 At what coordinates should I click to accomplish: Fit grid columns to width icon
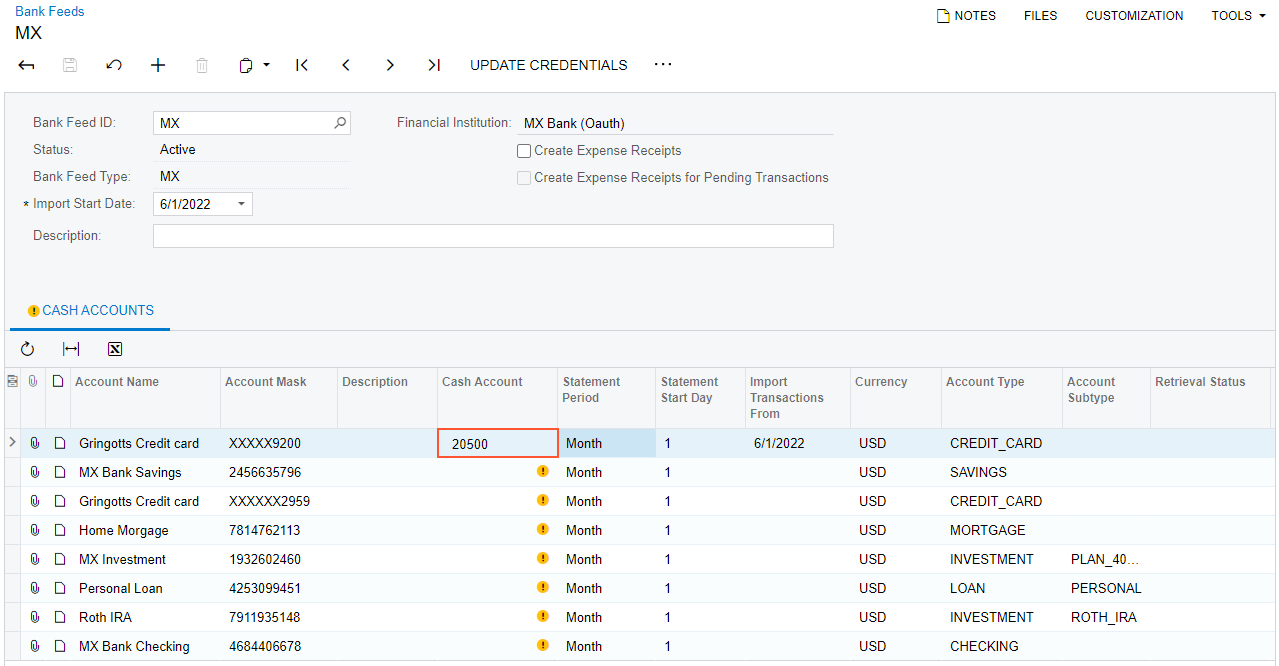tap(71, 349)
